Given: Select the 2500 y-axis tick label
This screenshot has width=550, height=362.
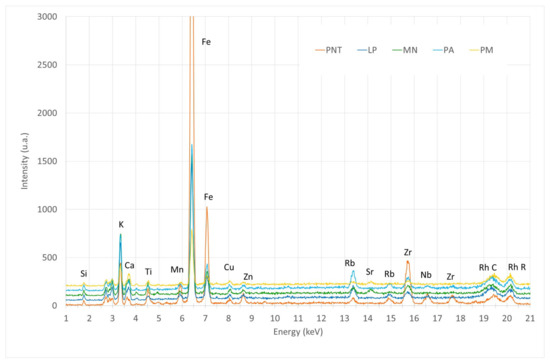Looking at the screenshot, I should [47, 65].
